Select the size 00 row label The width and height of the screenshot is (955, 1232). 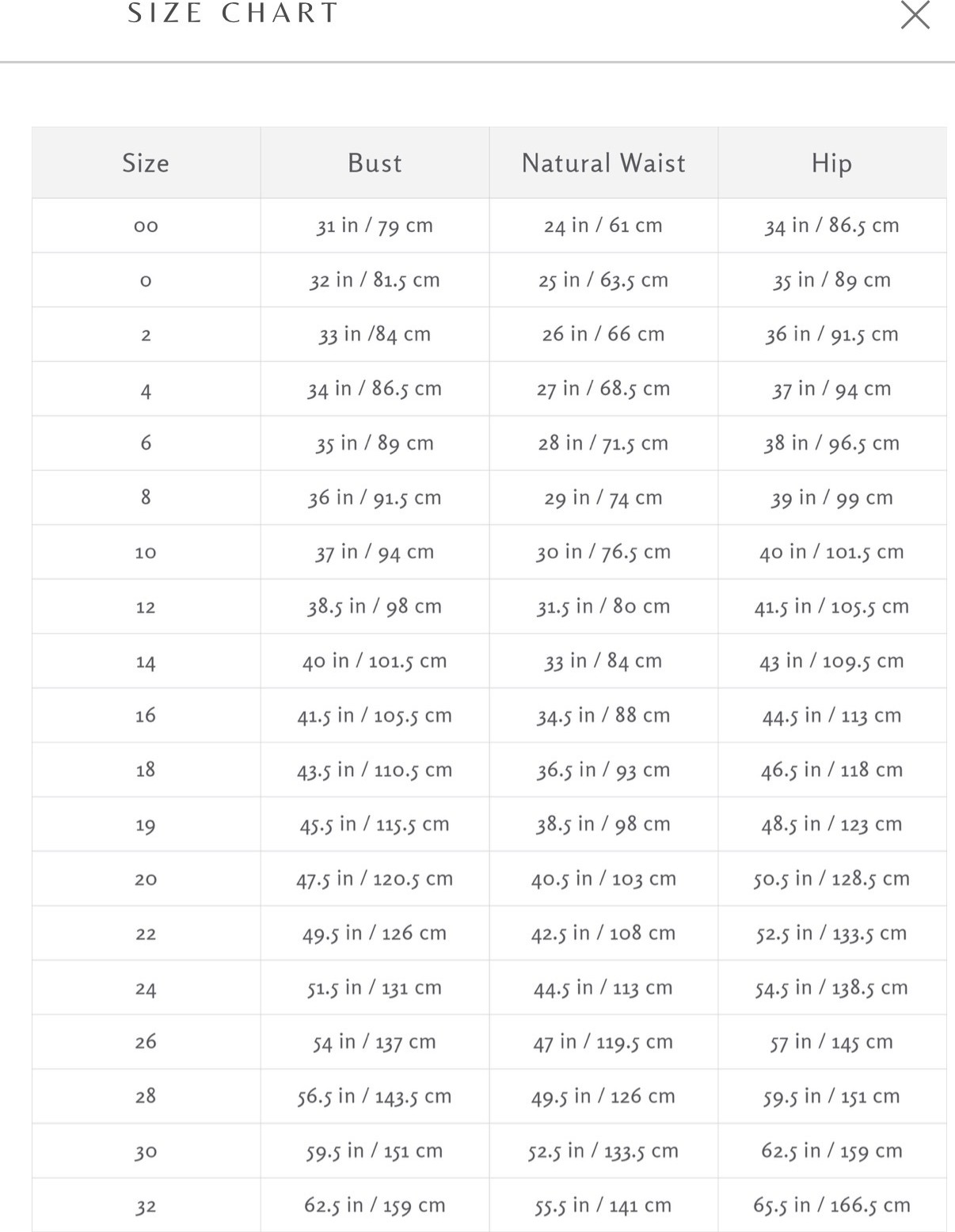pos(146,226)
